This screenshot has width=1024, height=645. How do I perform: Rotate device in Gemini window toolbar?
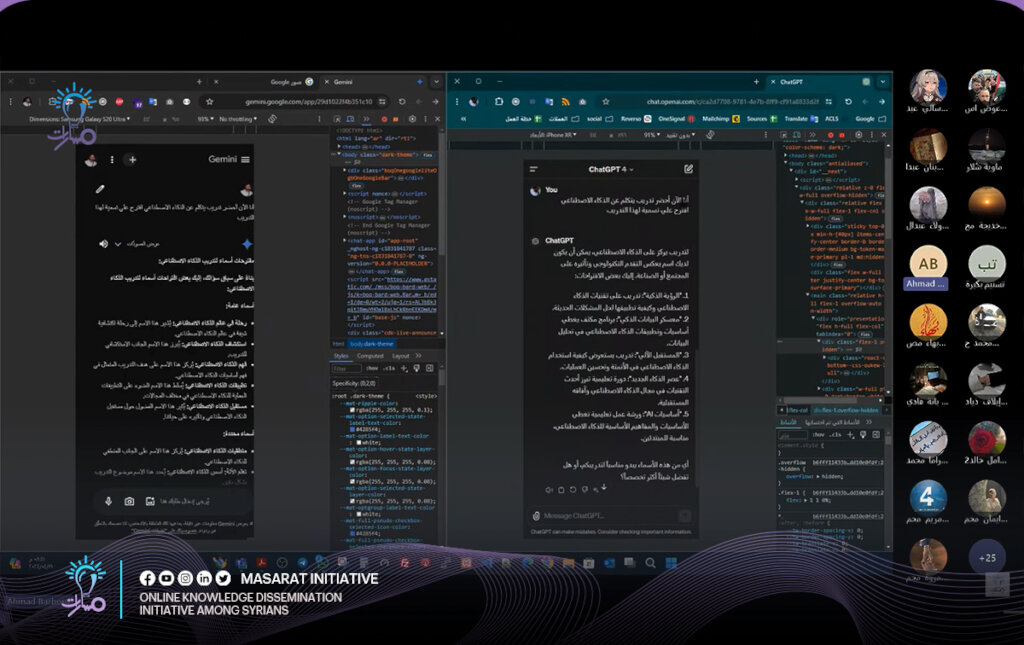pos(272,119)
